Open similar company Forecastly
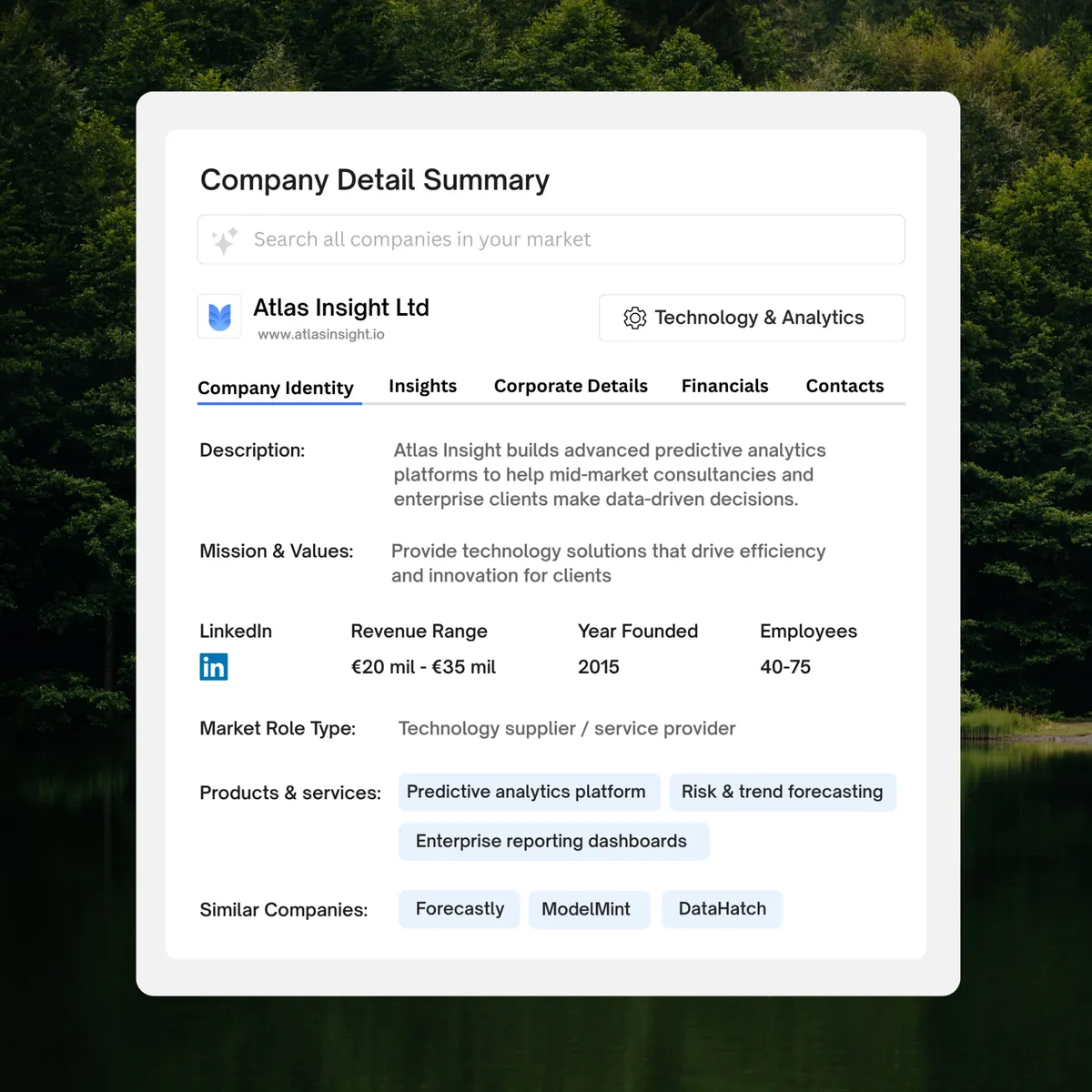Screen dimensions: 1092x1092 (x=460, y=909)
